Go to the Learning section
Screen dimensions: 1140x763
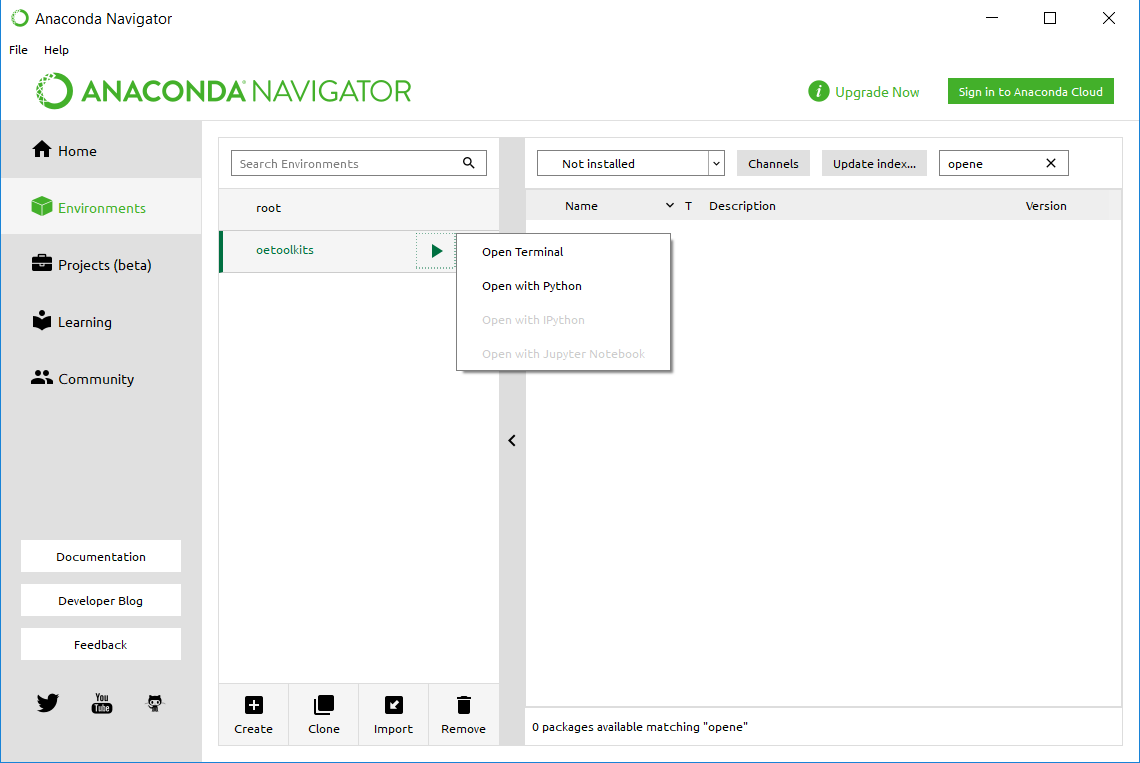point(101,321)
